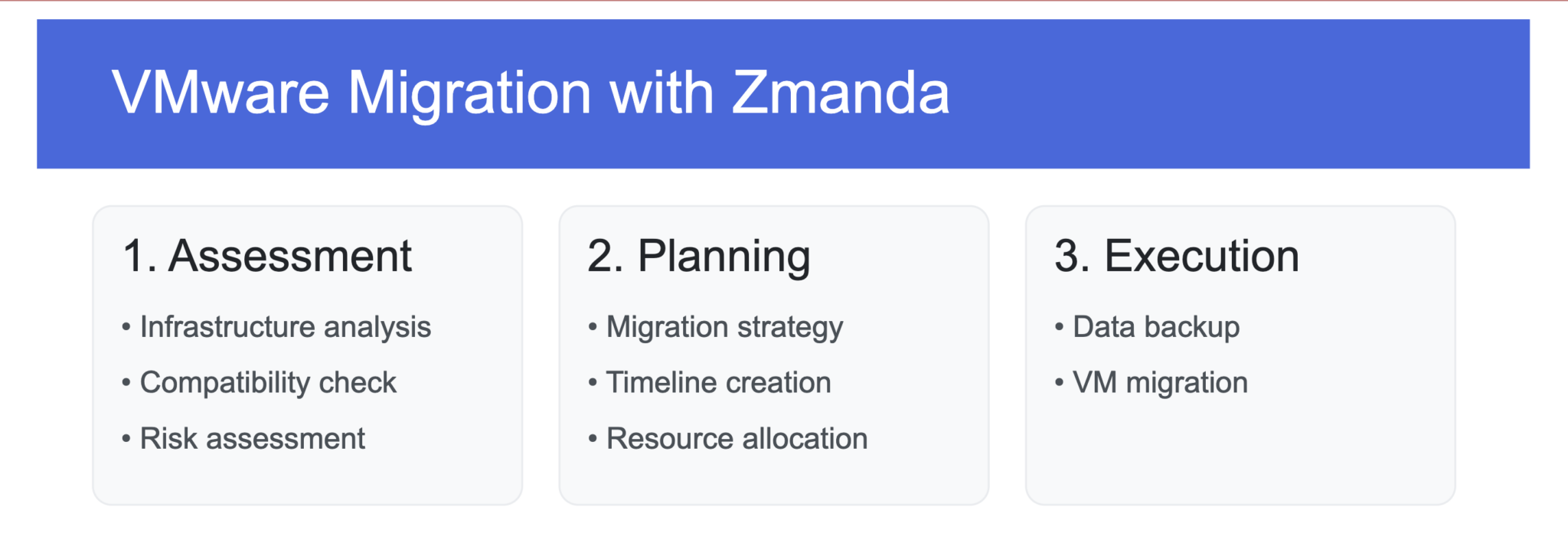Click the "Infrastructure analysis" bullet item
Image resolution: width=1568 pixels, height=540 pixels.
(x=285, y=327)
